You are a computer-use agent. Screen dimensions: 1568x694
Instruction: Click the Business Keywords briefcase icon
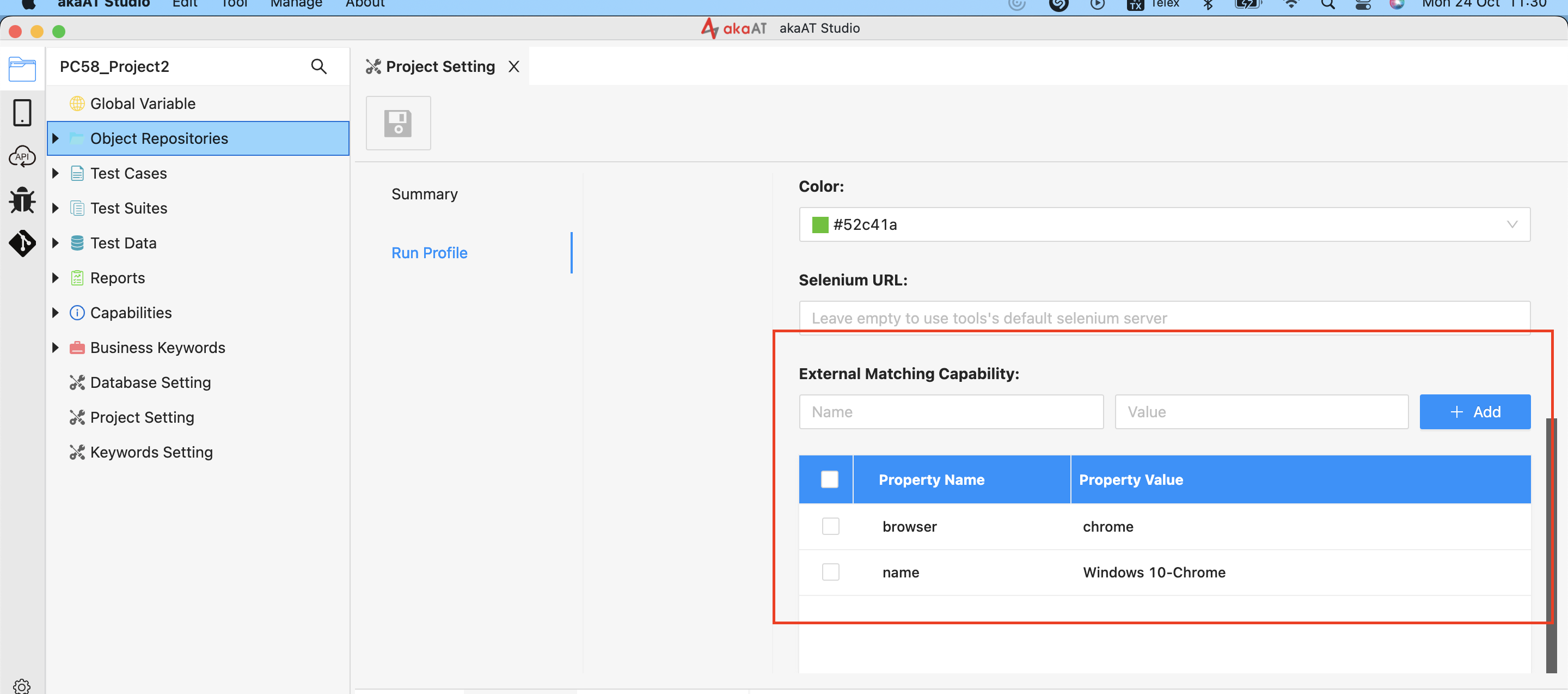pos(77,348)
